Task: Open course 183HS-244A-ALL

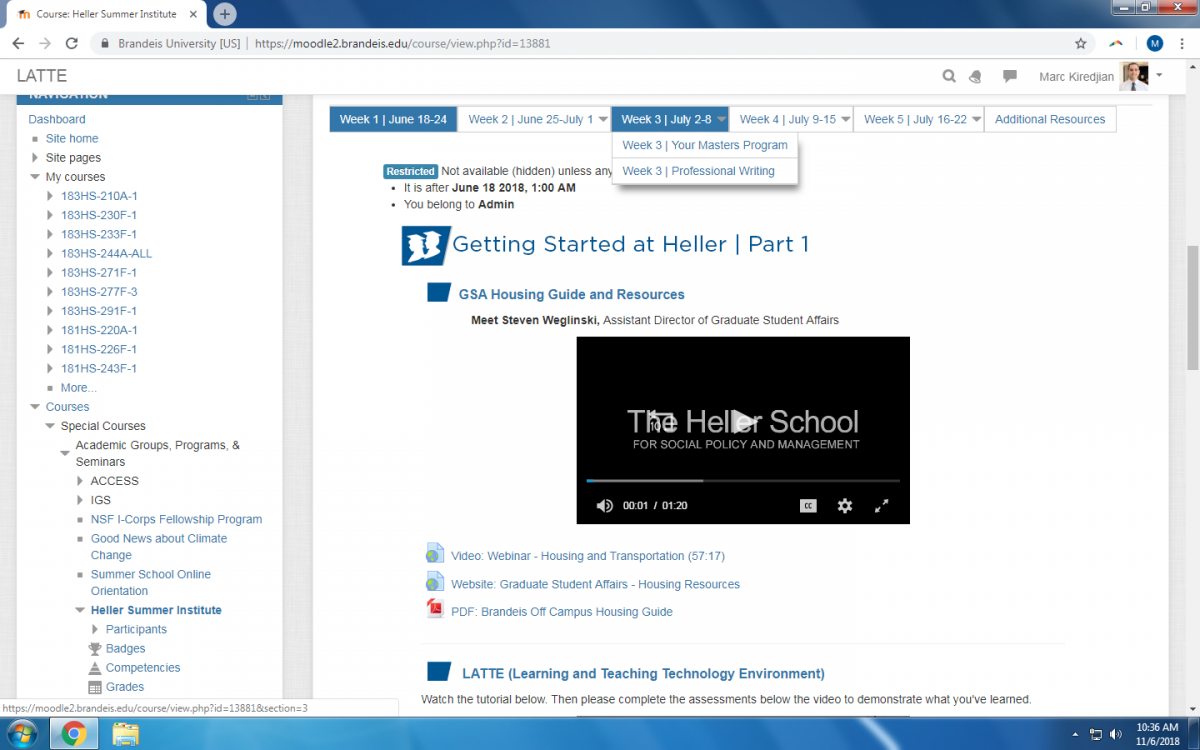Action: pos(107,253)
